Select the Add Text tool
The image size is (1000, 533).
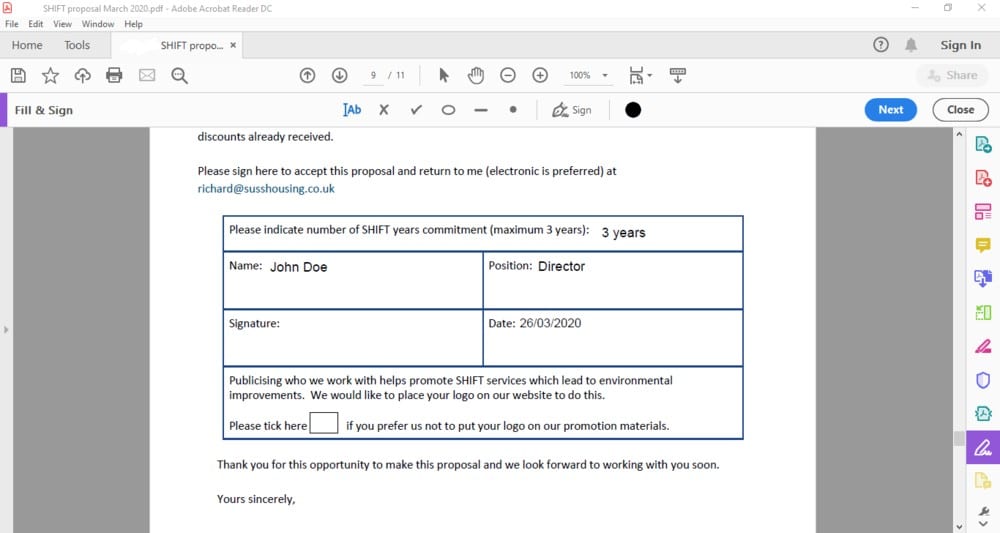(352, 110)
